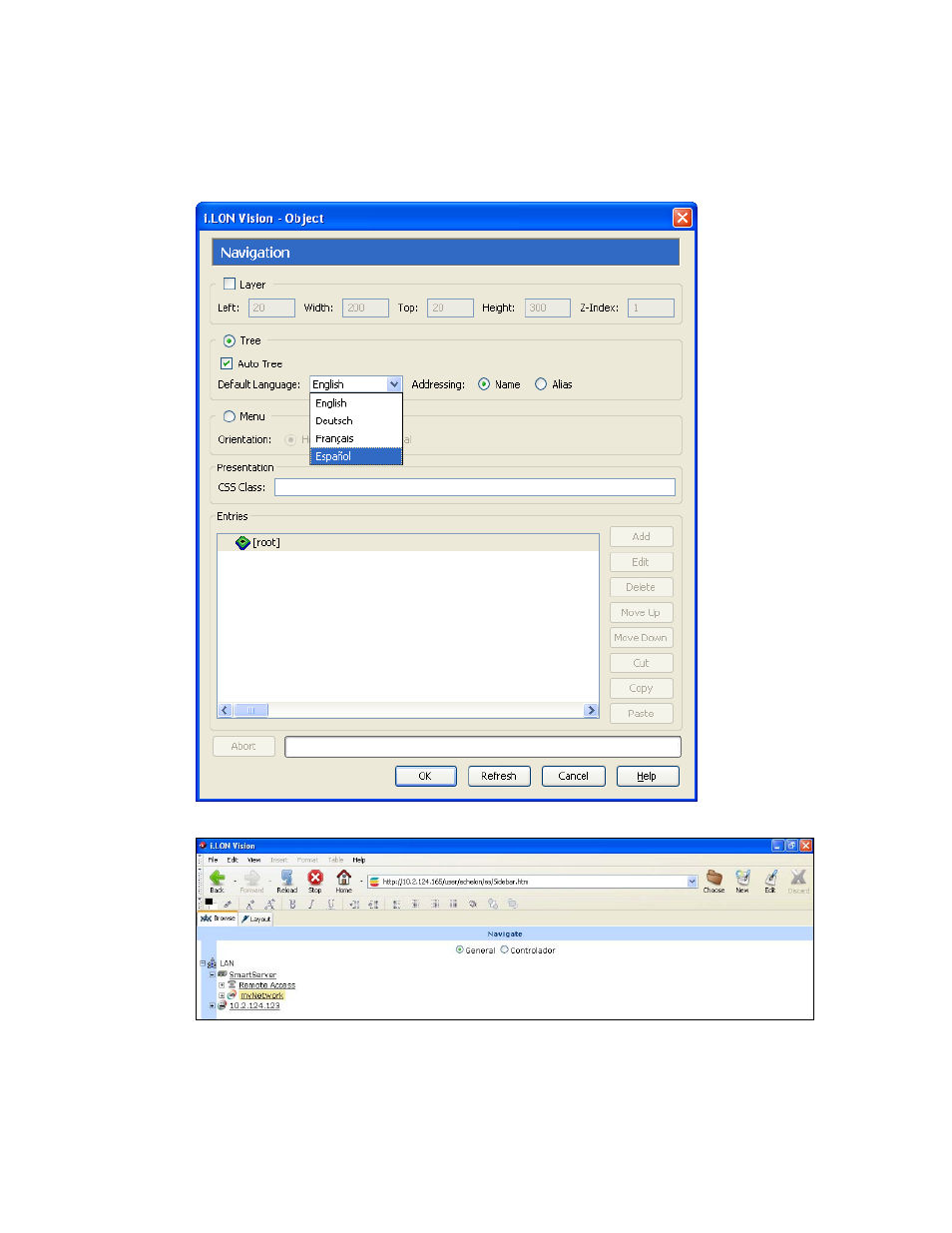The height and width of the screenshot is (1233, 952).
Task: Click the Refresh button
Action: tap(499, 776)
